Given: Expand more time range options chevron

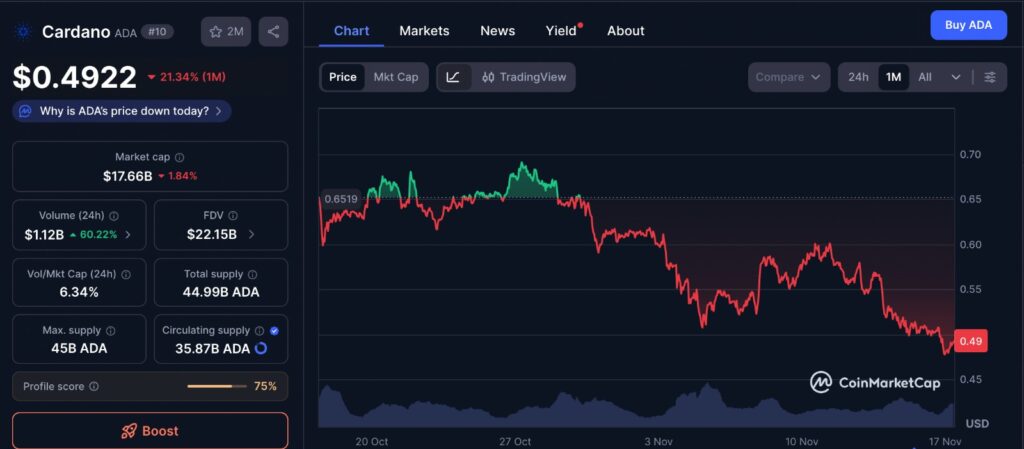Looking at the screenshot, I should pyautogui.click(x=956, y=77).
